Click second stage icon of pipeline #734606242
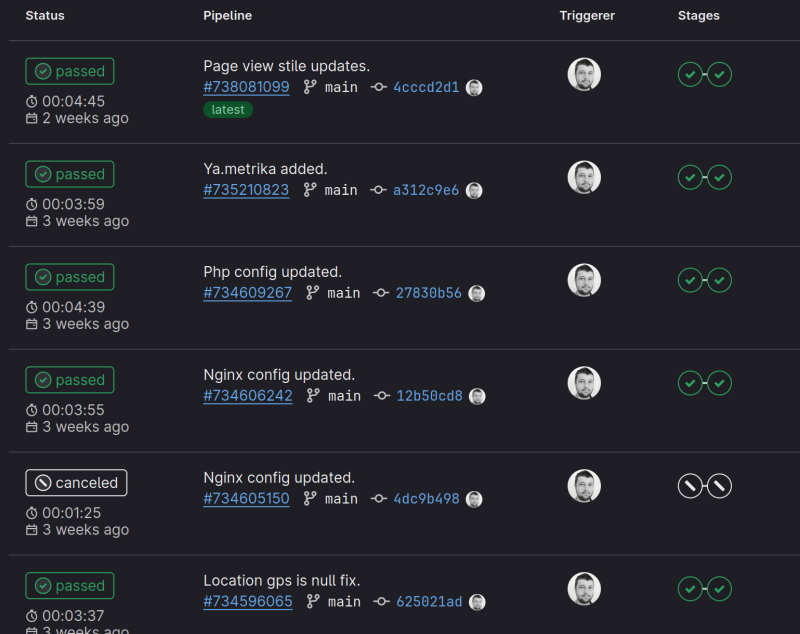800x634 pixels. 720,383
